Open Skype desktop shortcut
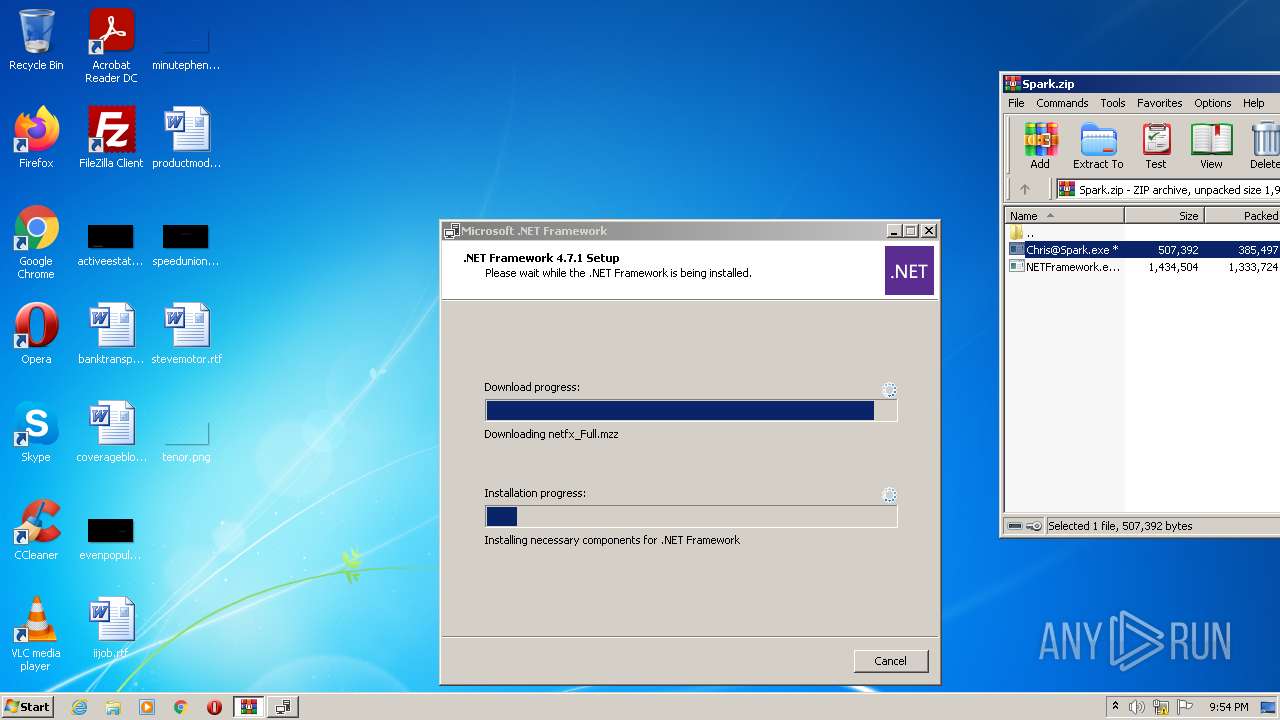 [x=36, y=431]
